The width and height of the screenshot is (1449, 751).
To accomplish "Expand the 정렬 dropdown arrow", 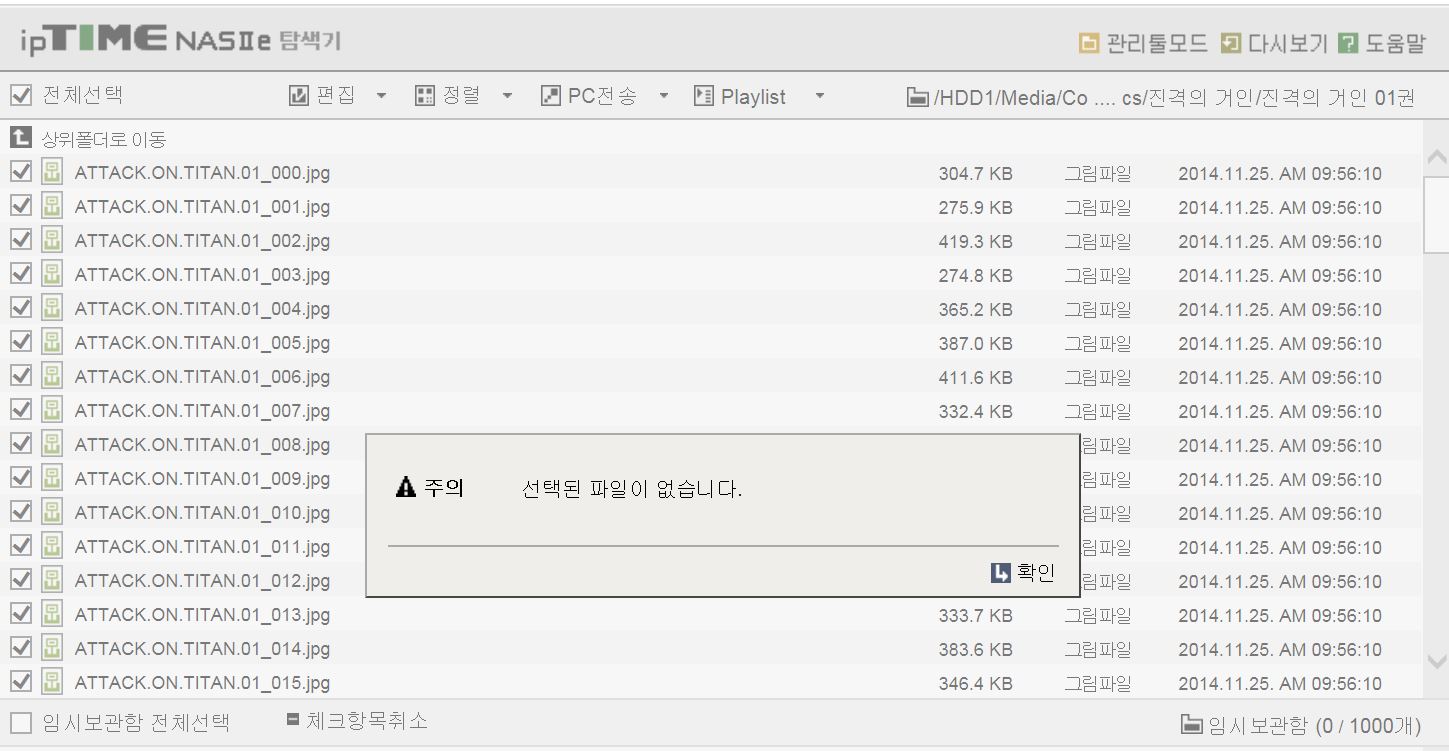I will [507, 96].
